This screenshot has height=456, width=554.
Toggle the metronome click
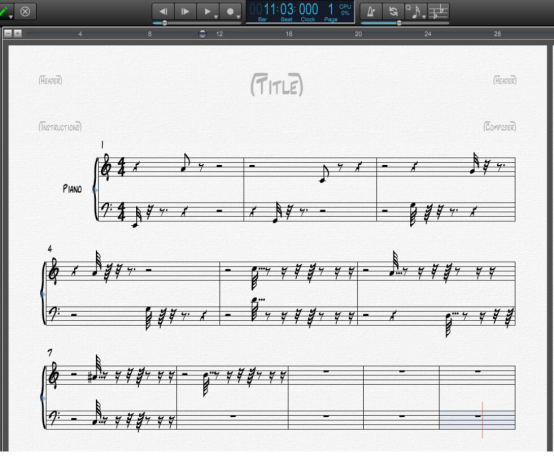371,12
